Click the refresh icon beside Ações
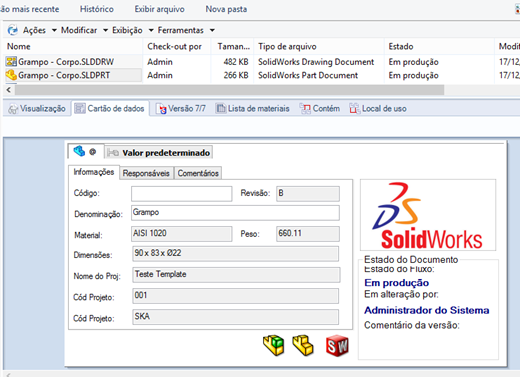Viewport: 520px width, 377px height. pyautogui.click(x=13, y=30)
